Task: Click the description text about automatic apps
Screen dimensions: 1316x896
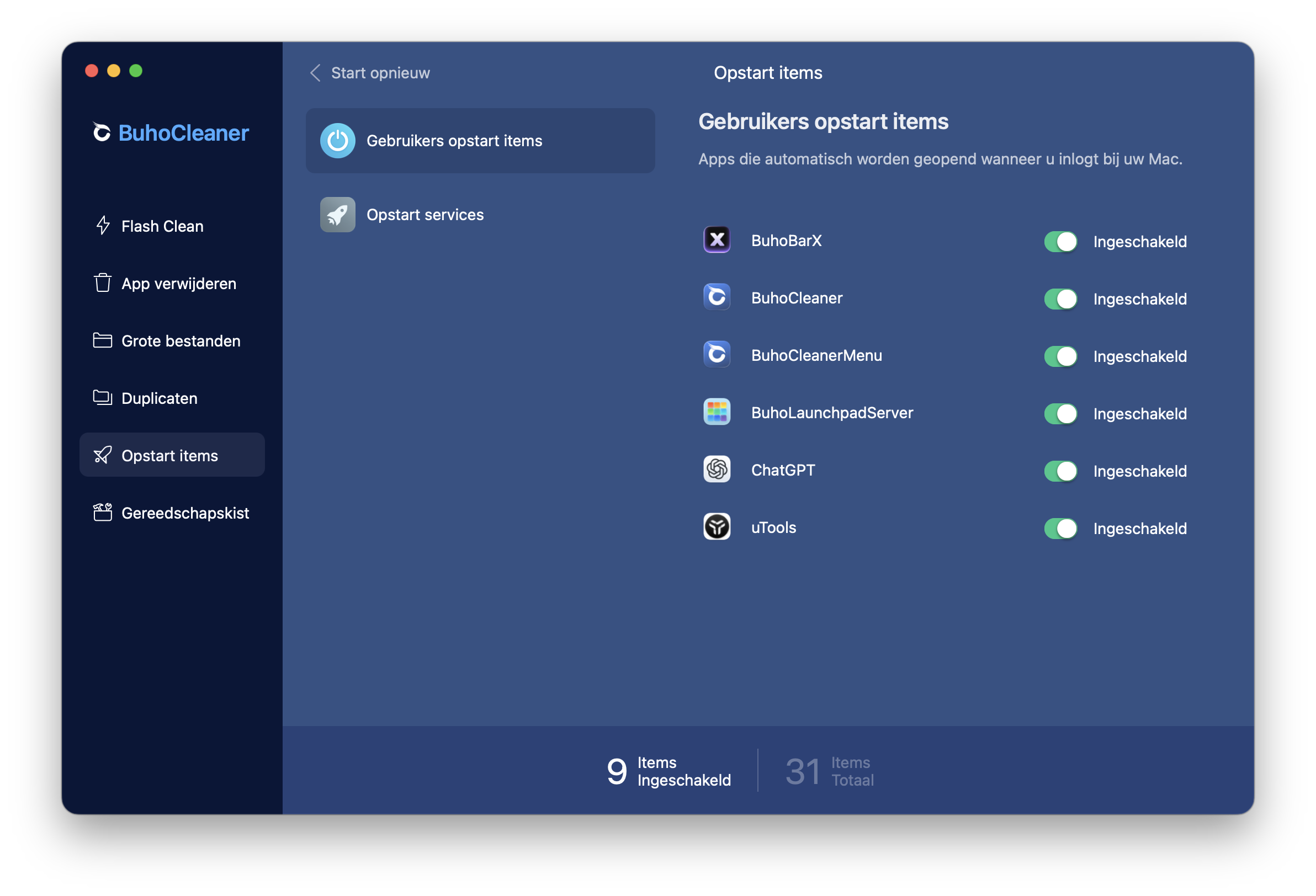Action: point(940,159)
